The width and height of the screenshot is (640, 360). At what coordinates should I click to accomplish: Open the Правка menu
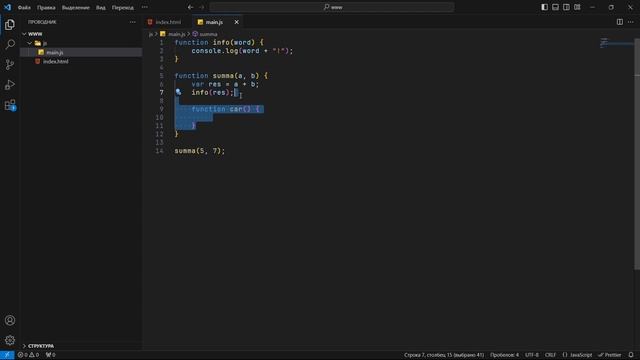[46, 7]
